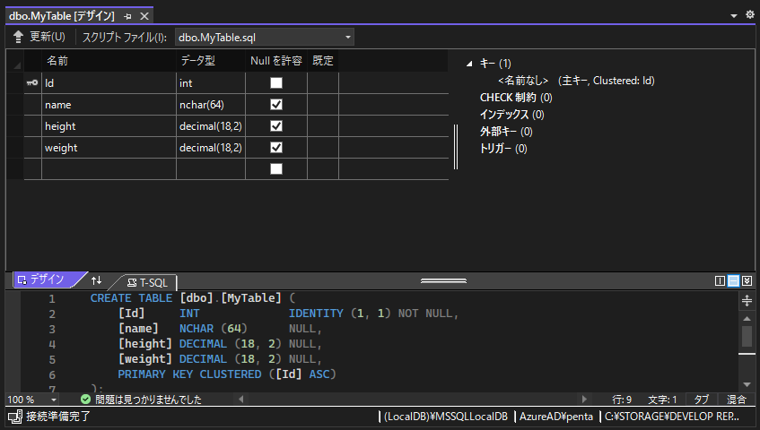The width and height of the screenshot is (760, 430).
Task: Select the name column name cell
Action: pyautogui.click(x=109, y=105)
